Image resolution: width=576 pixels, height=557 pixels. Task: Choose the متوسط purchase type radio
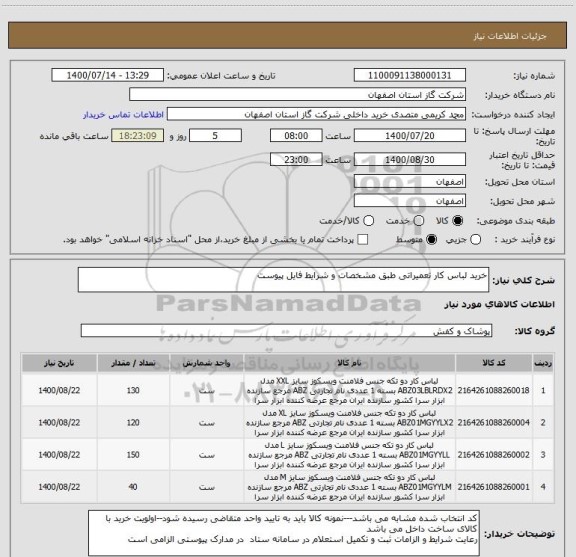(x=431, y=240)
